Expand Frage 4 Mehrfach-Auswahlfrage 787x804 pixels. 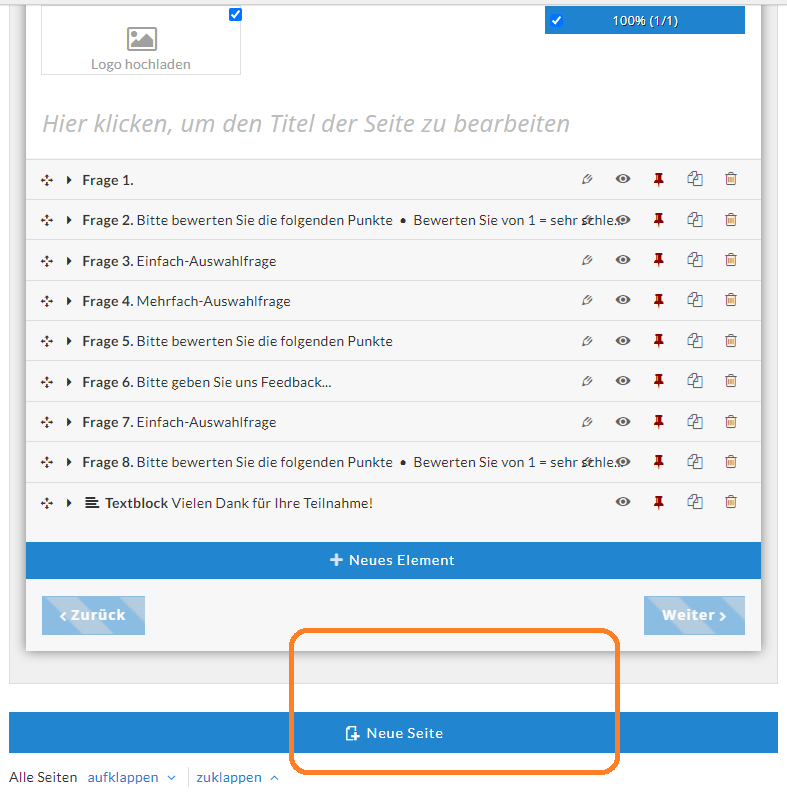[69, 301]
